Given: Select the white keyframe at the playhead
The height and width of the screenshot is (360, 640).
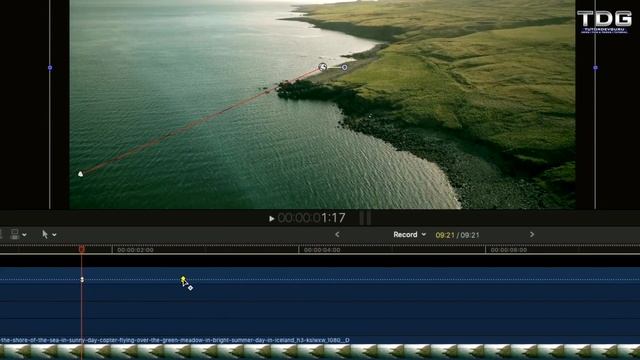Looking at the screenshot, I should pos(82,280).
